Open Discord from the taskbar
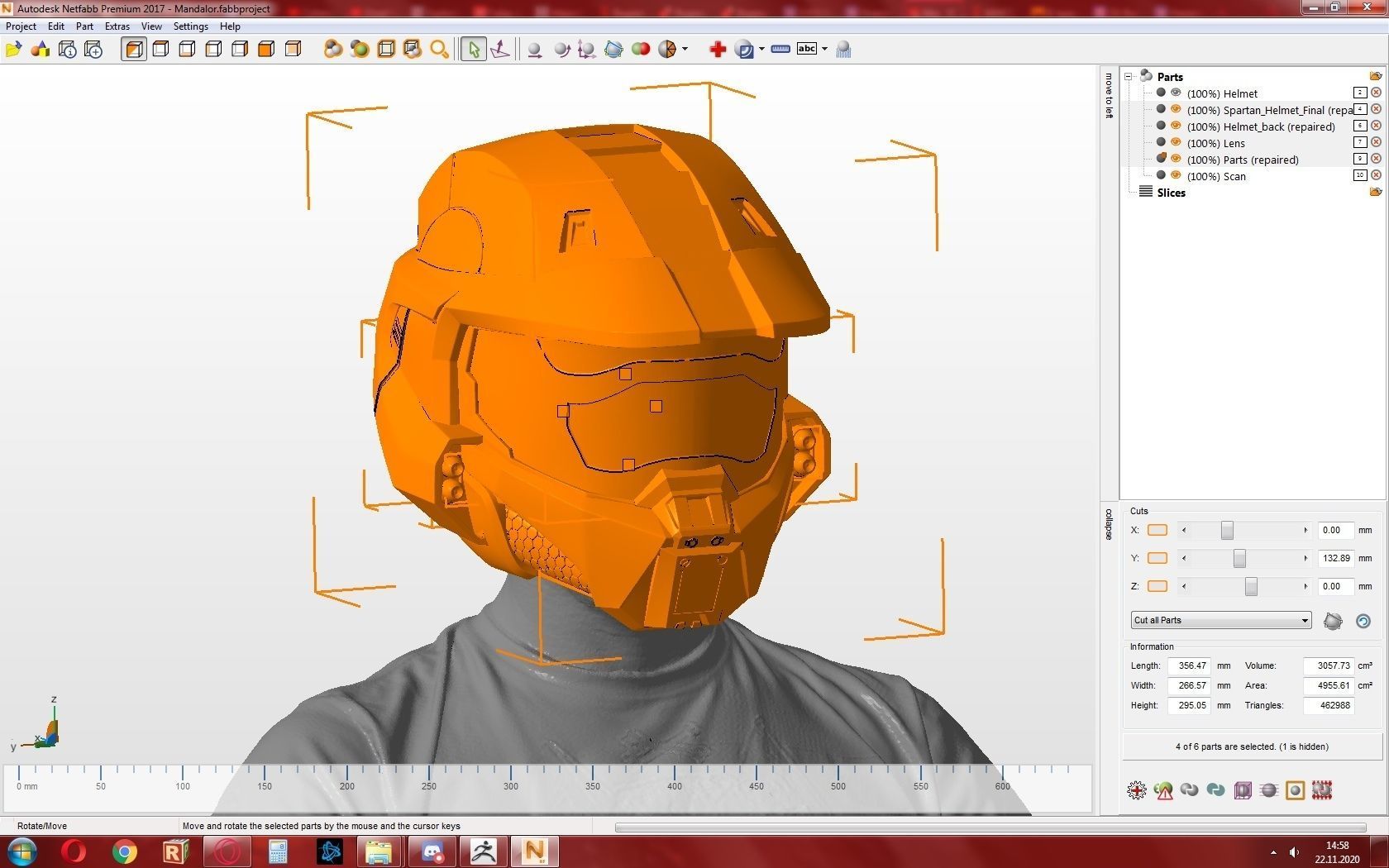The width and height of the screenshot is (1389, 868). point(432,851)
